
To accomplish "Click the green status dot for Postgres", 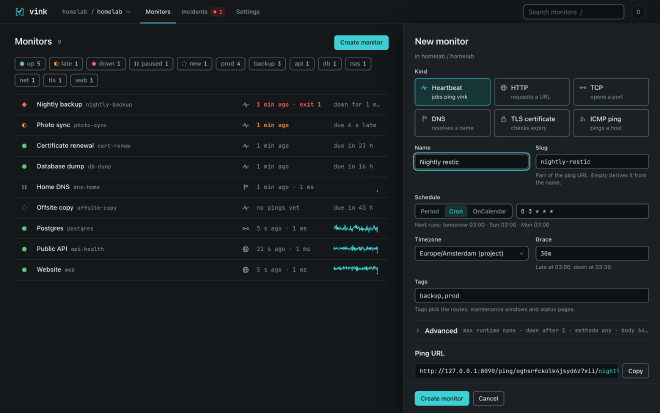I will [x=24, y=228].
